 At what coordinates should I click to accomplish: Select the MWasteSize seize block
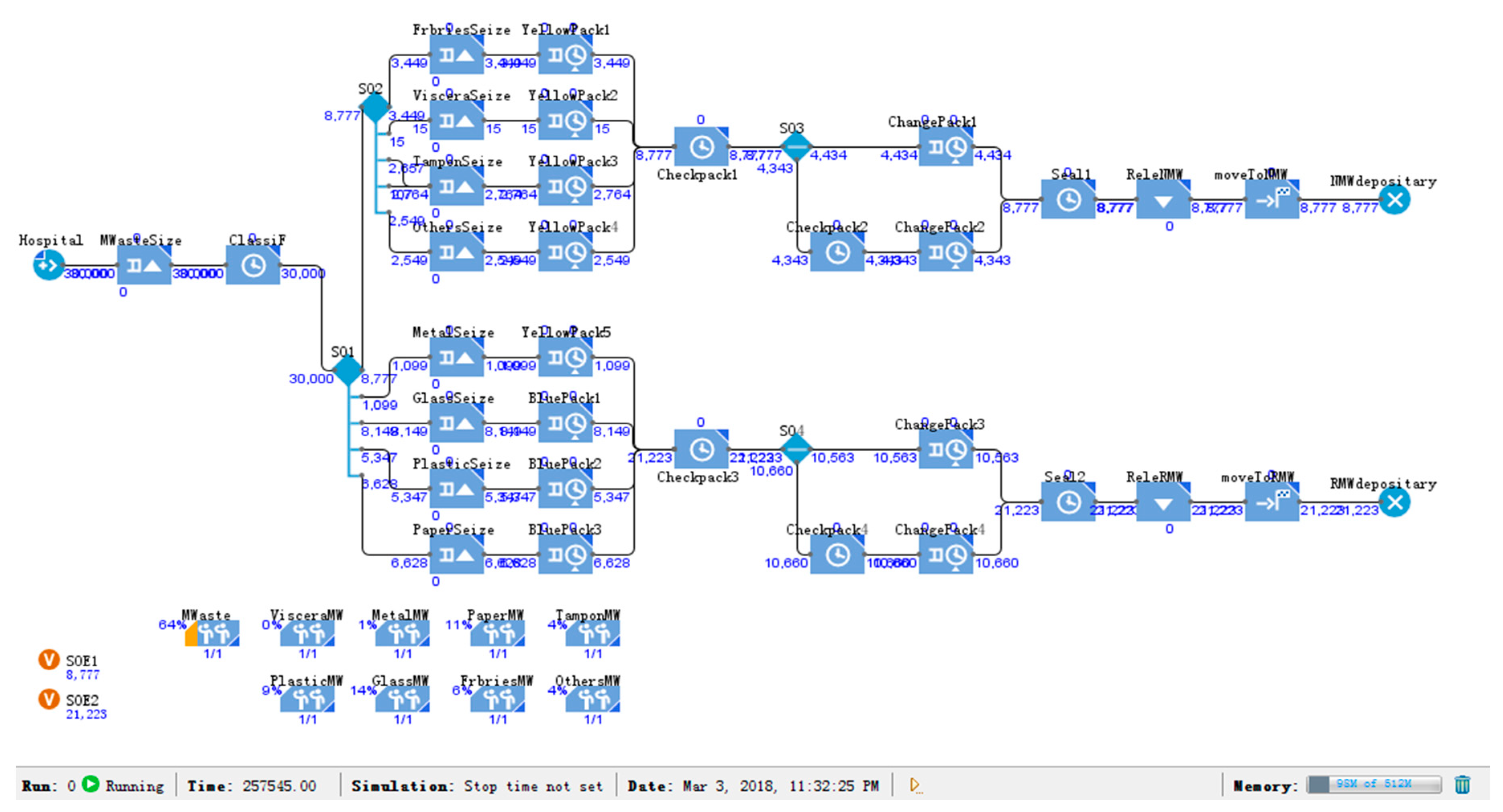coord(144,265)
